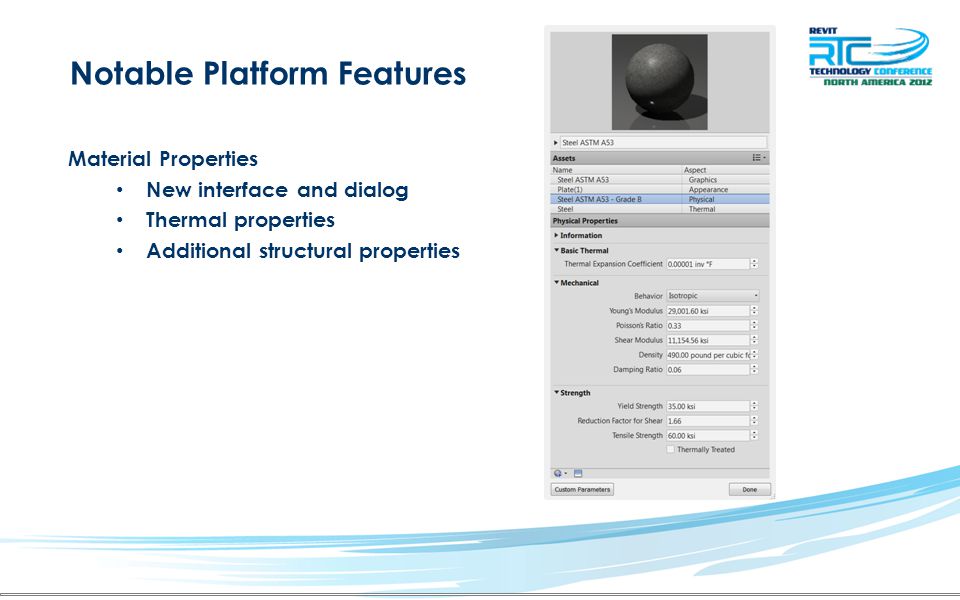Open the asset browser panel icon
Viewport: 960px width, 600px height.
(x=578, y=473)
